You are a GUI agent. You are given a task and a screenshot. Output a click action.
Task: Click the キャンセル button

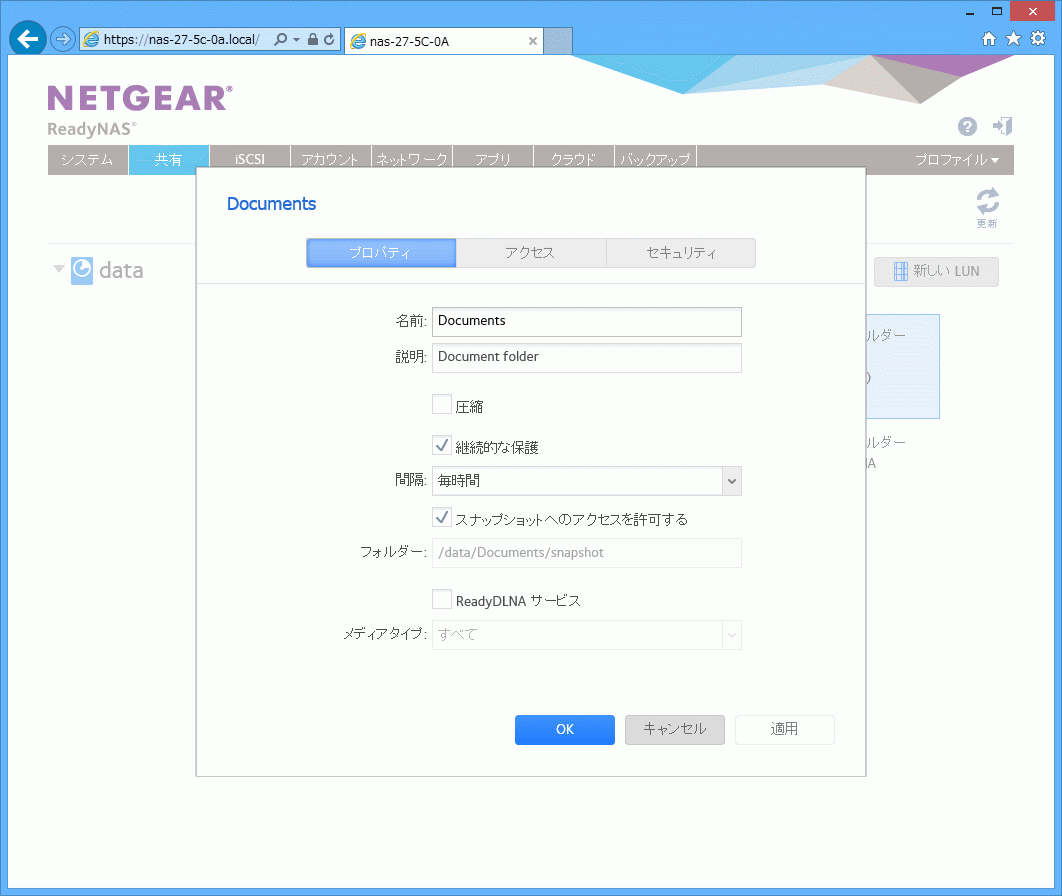point(675,730)
